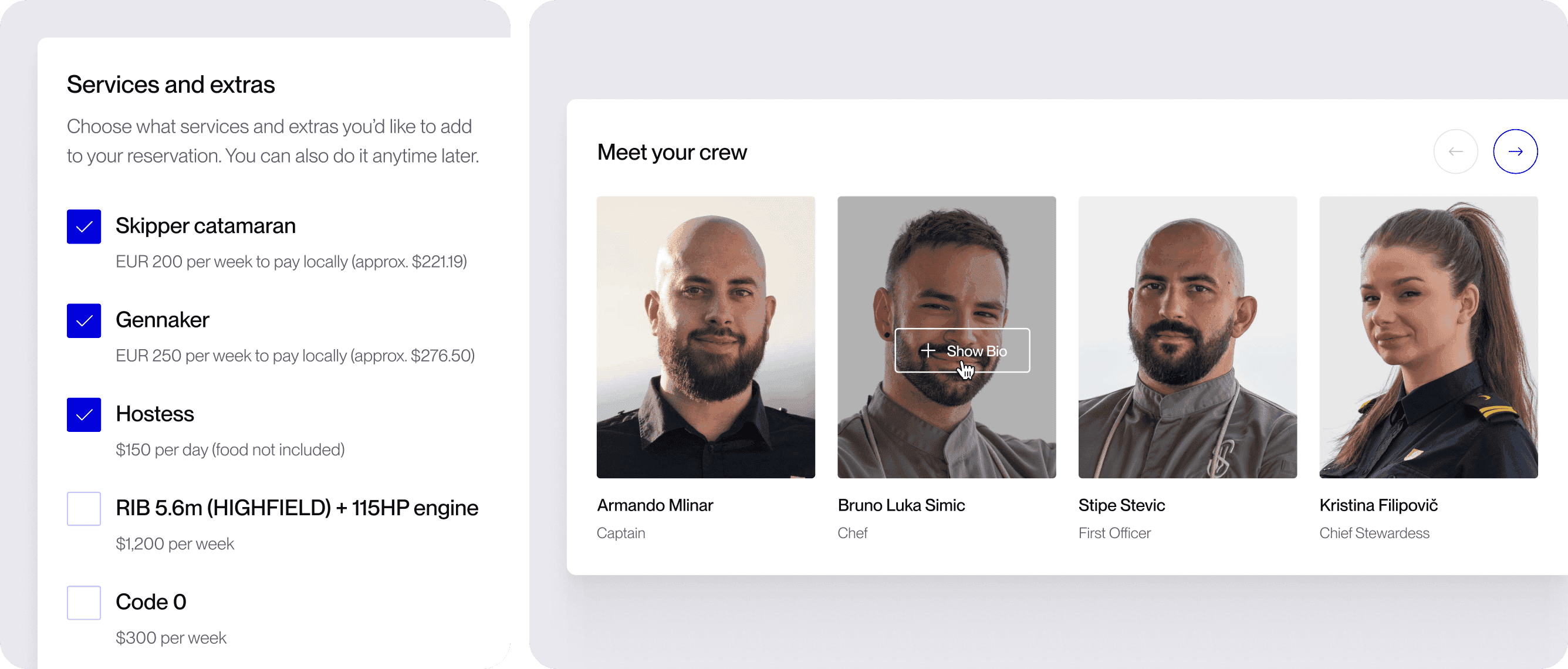Click the next crew arrow button

coord(1515,151)
